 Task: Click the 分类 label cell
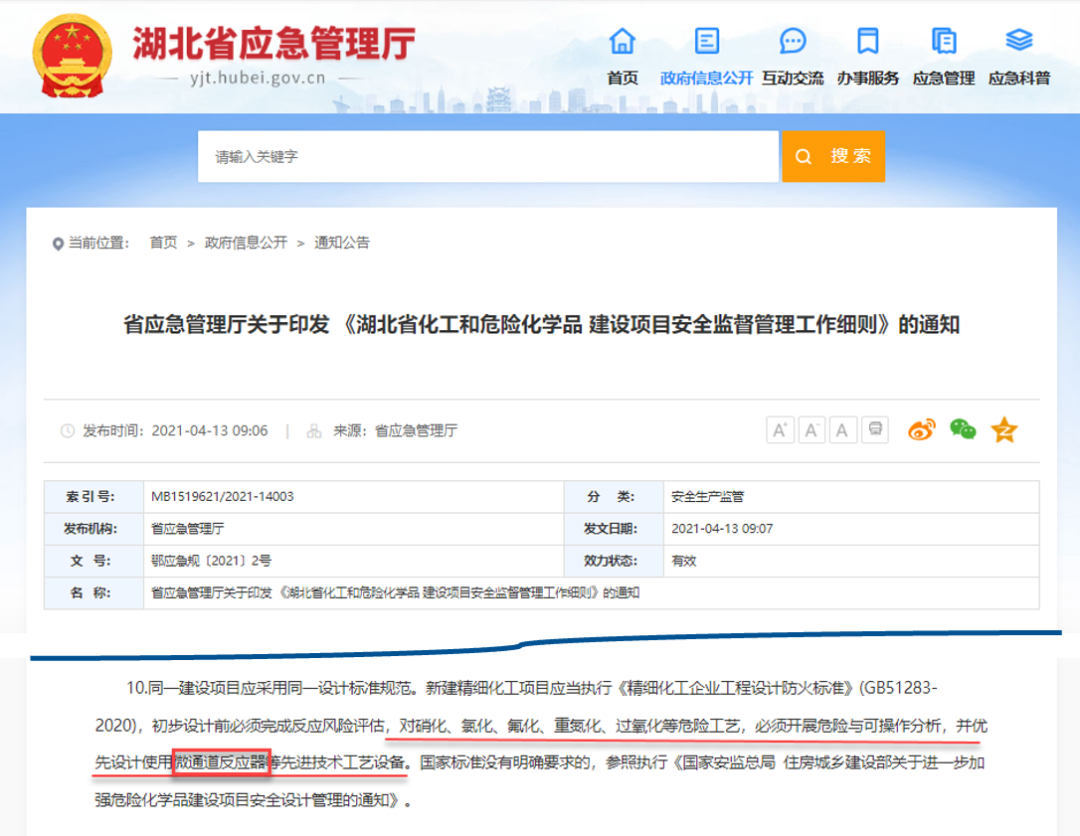[614, 497]
